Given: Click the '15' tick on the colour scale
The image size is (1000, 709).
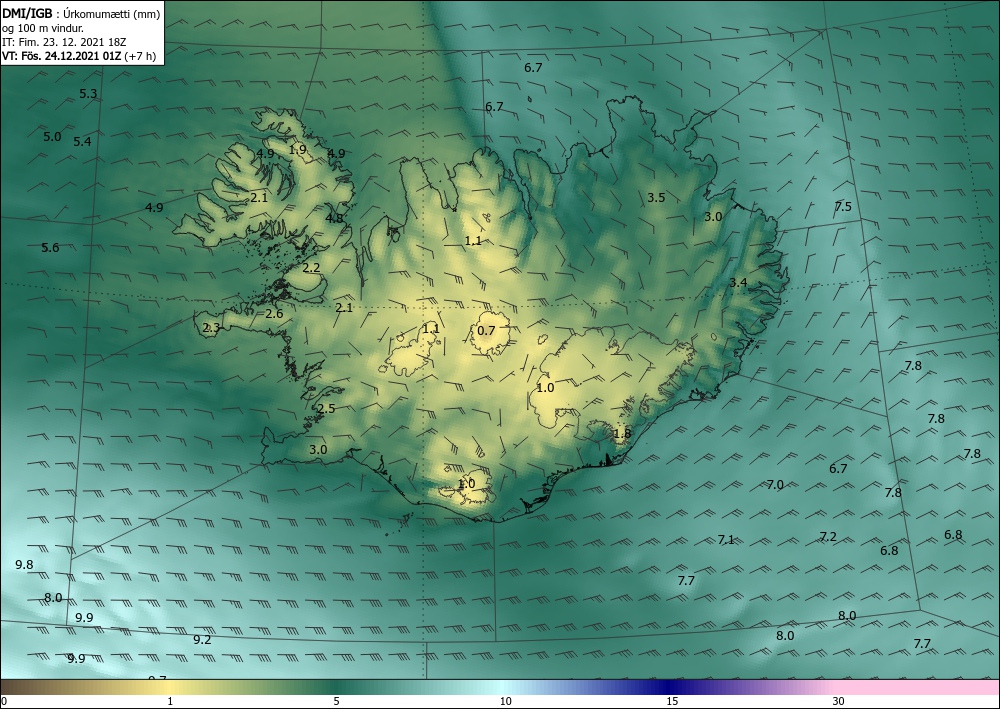Looking at the screenshot, I should coord(672,701).
